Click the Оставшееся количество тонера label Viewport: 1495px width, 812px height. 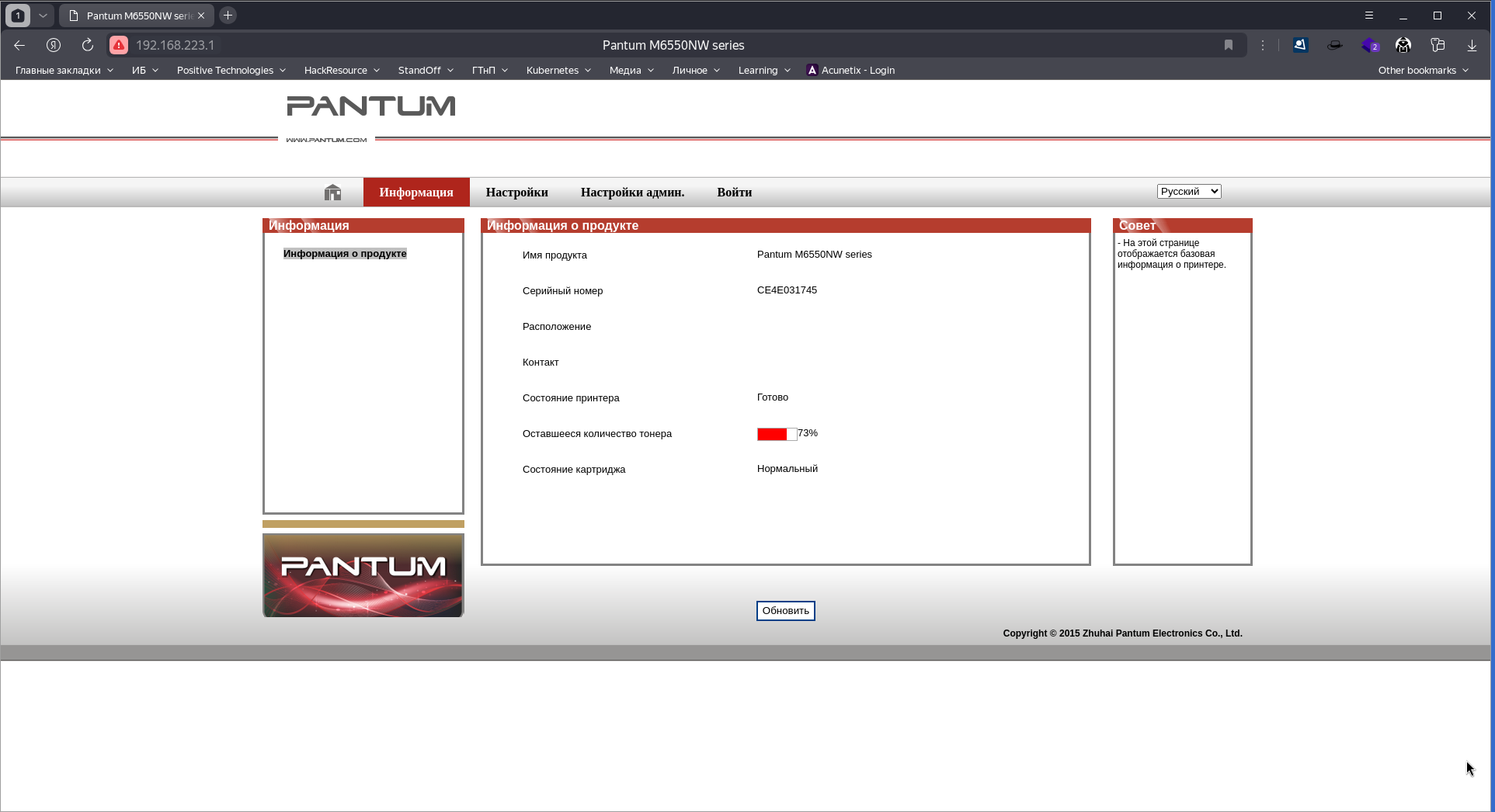[x=597, y=434]
